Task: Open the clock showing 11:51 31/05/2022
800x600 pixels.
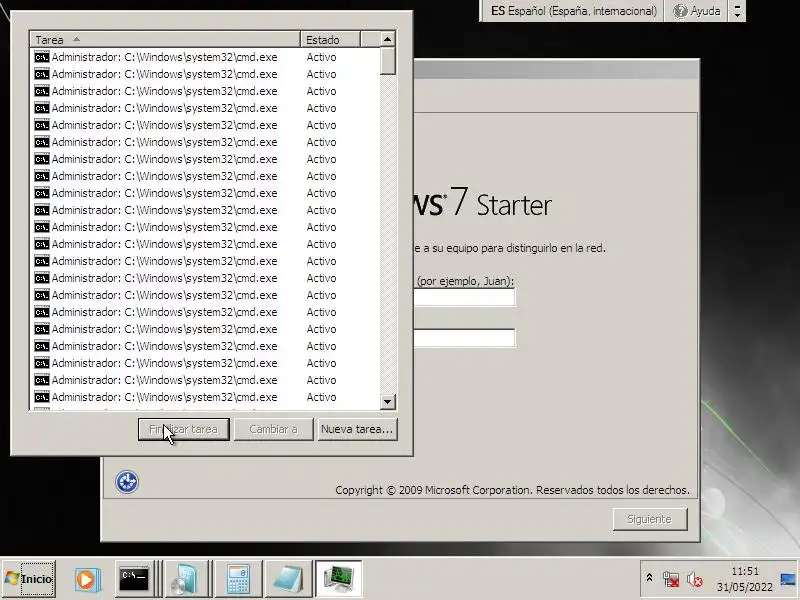Action: [745, 579]
